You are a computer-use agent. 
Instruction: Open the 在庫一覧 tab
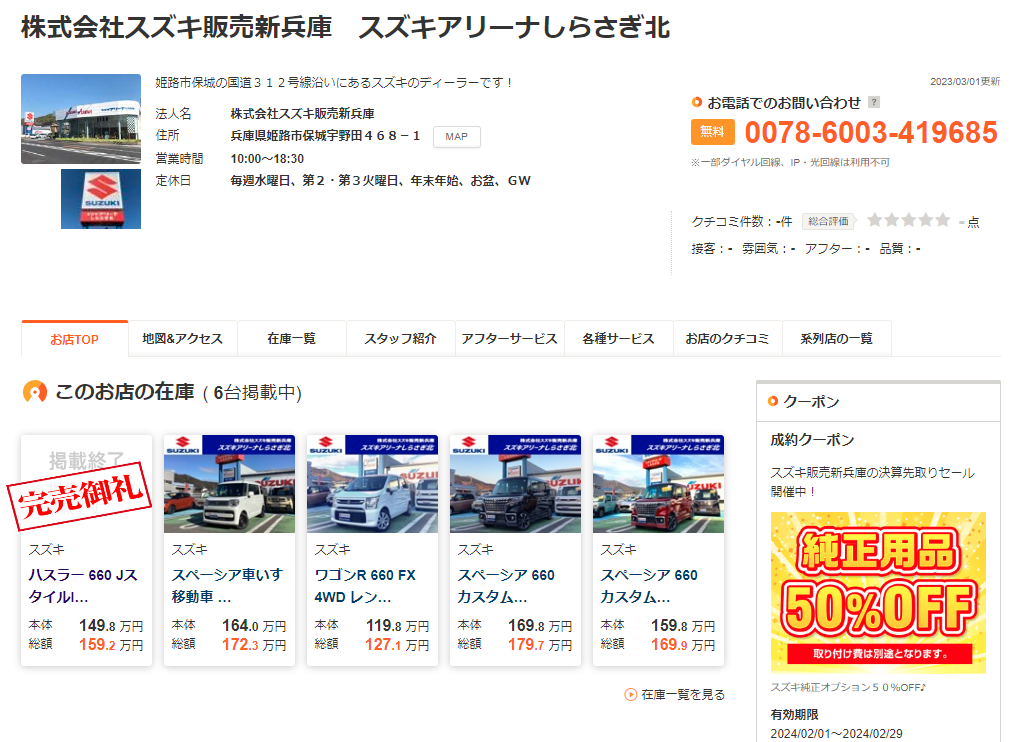coord(292,338)
